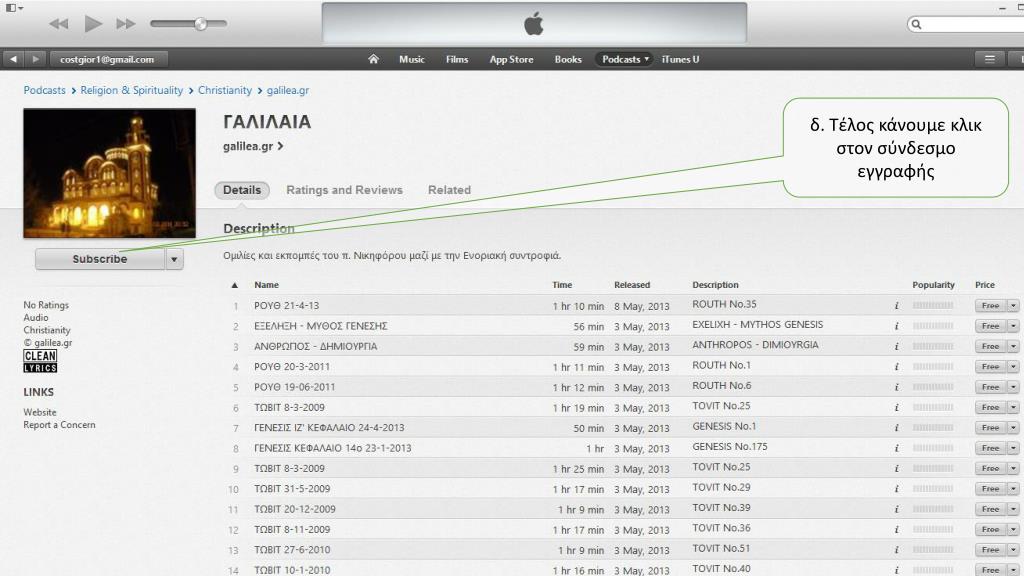1024x576 pixels.
Task: Show info for ΑΝΘΡΩΠΟΣ - ΔΗΜΙΟΥΡΓΙΑ episode
Action: (x=897, y=346)
